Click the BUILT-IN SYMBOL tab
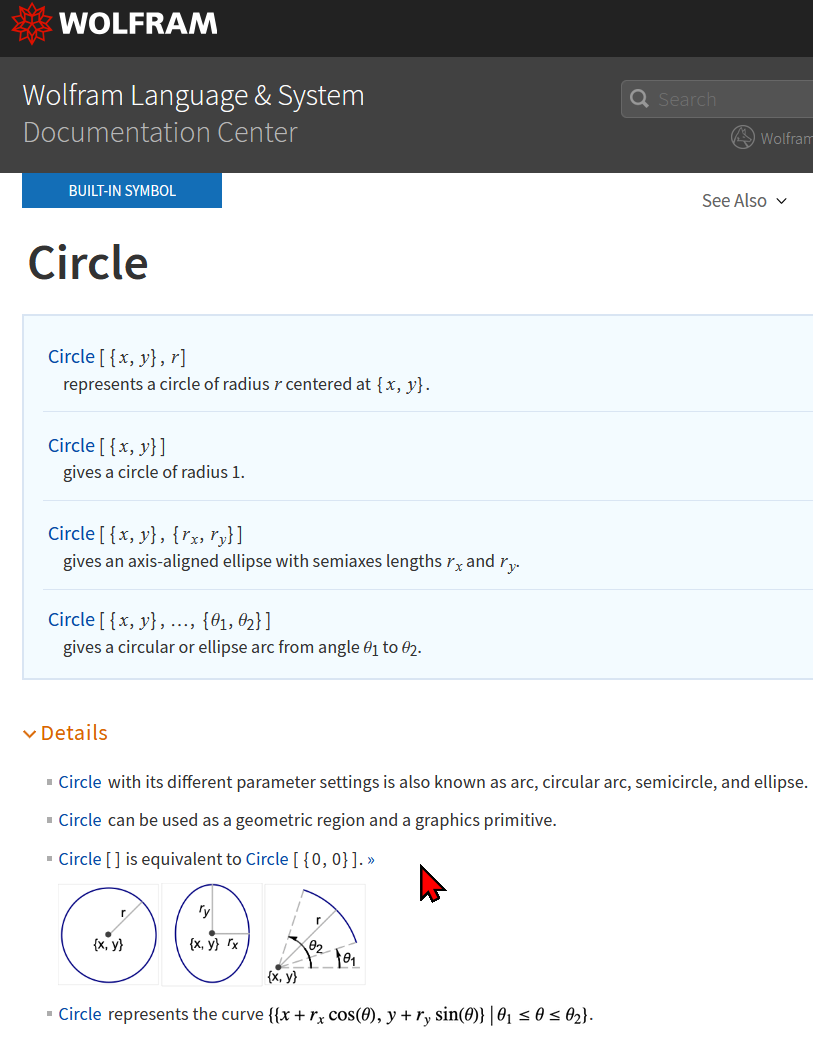This screenshot has width=813, height=1040. [122, 190]
